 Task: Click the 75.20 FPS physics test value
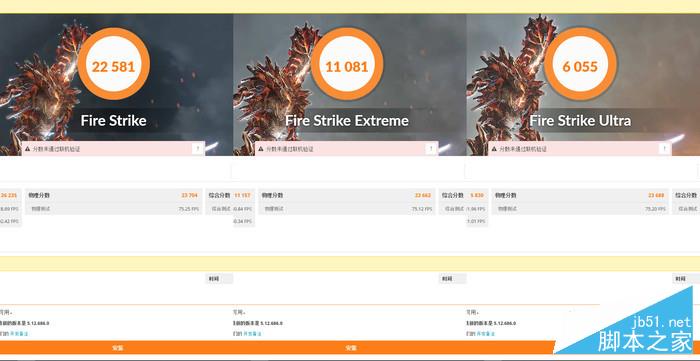(656, 208)
